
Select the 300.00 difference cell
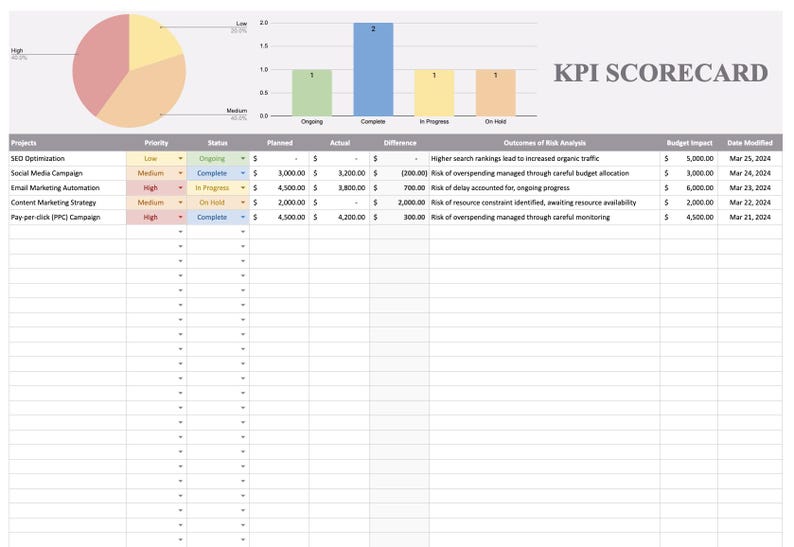[x=400, y=217]
